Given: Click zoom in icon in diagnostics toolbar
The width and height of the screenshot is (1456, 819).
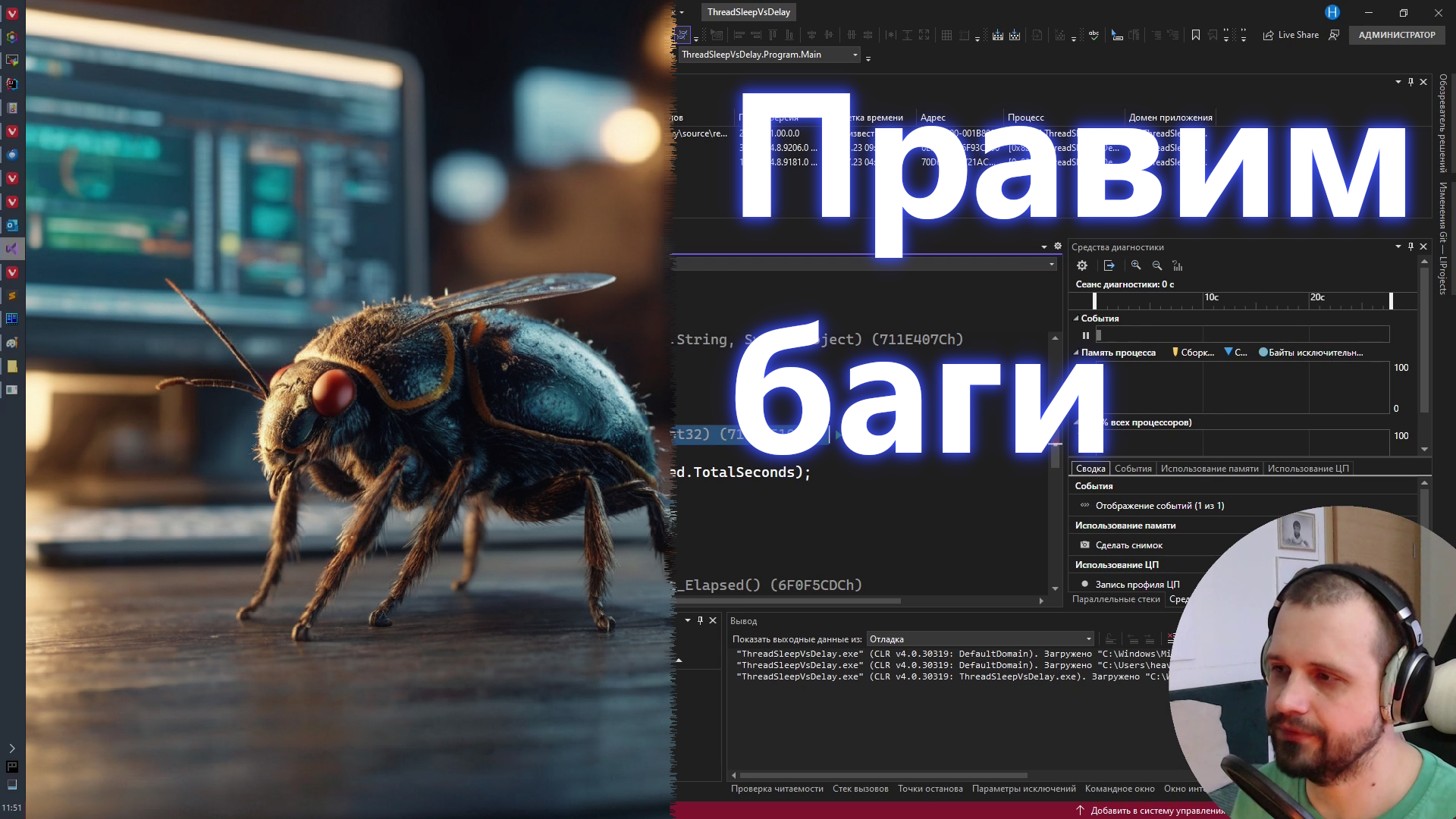Looking at the screenshot, I should tap(1136, 265).
